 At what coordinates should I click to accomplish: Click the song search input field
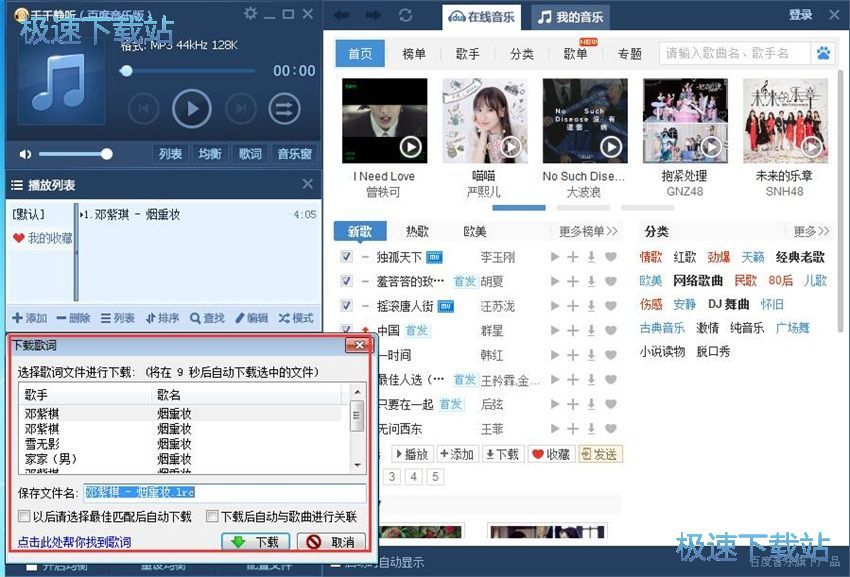735,54
